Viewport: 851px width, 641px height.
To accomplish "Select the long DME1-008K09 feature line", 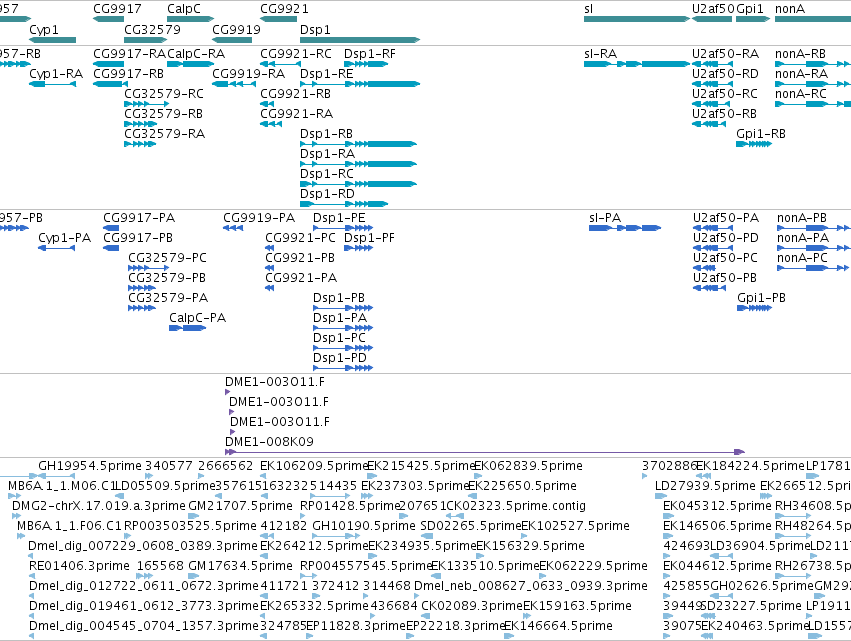I will click(485, 452).
